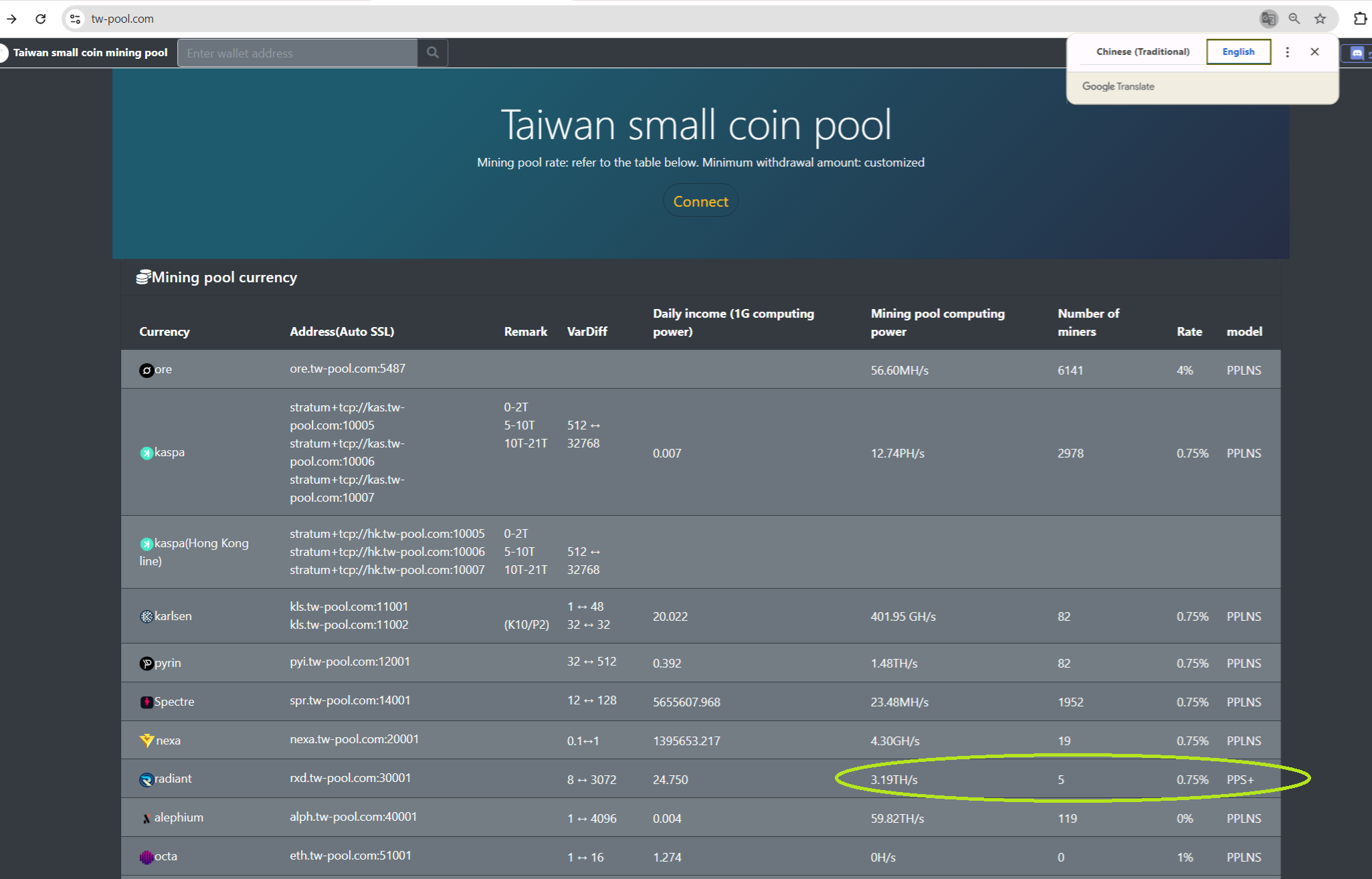The height and width of the screenshot is (879, 1372).
Task: Click nexa.tw-pool.com:20001 address text
Action: [355, 739]
